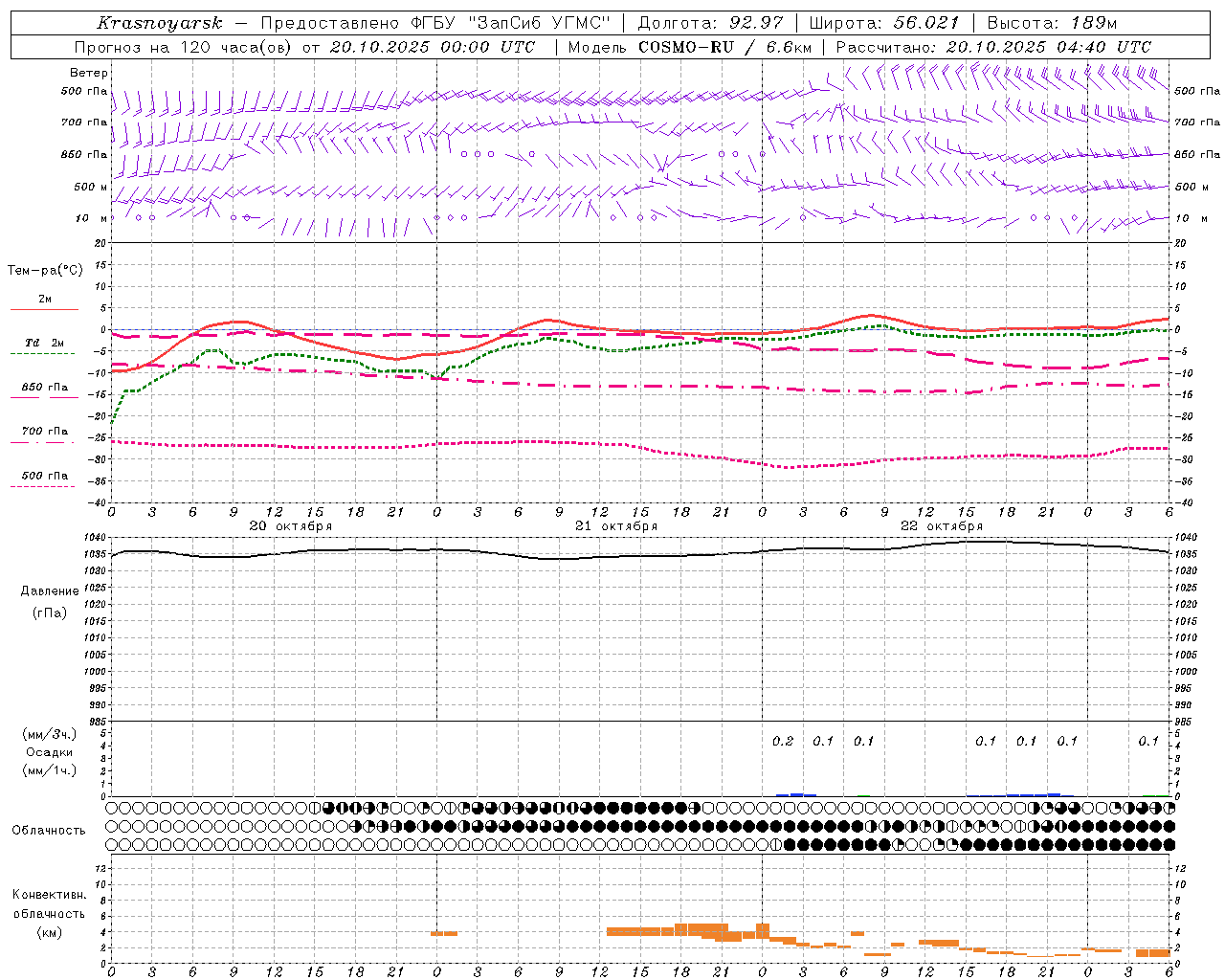
Task: Select the 'Осадки' precipitation label
Action: click(50, 752)
